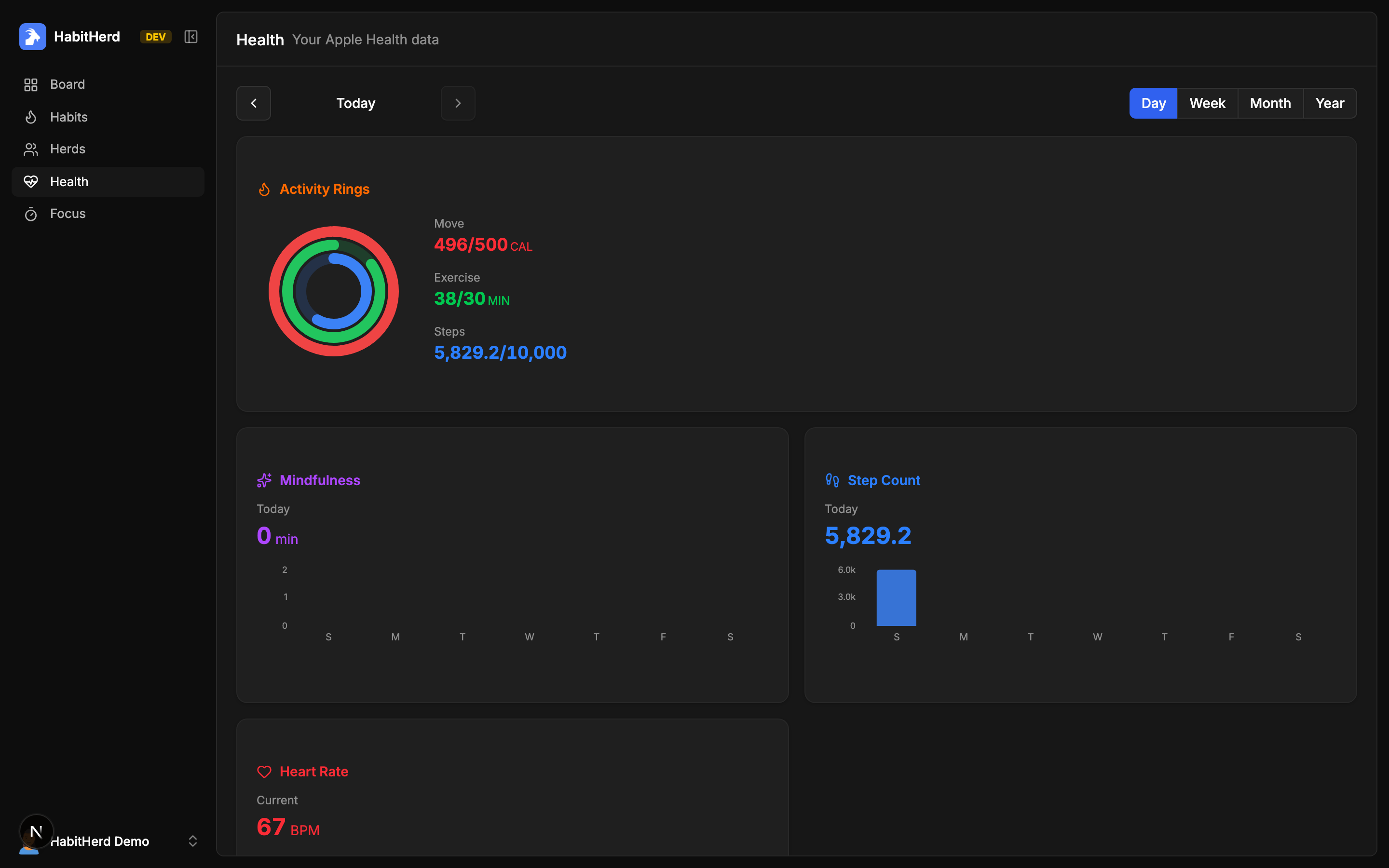Image resolution: width=1389 pixels, height=868 pixels.
Task: Open Herds via the people icon
Action: pyautogui.click(x=31, y=149)
